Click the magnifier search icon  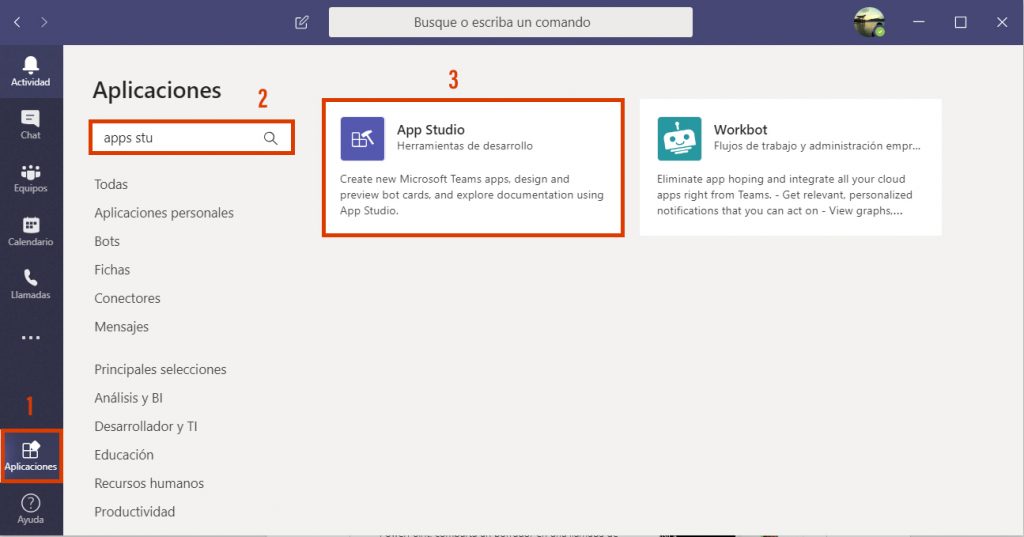click(x=270, y=138)
